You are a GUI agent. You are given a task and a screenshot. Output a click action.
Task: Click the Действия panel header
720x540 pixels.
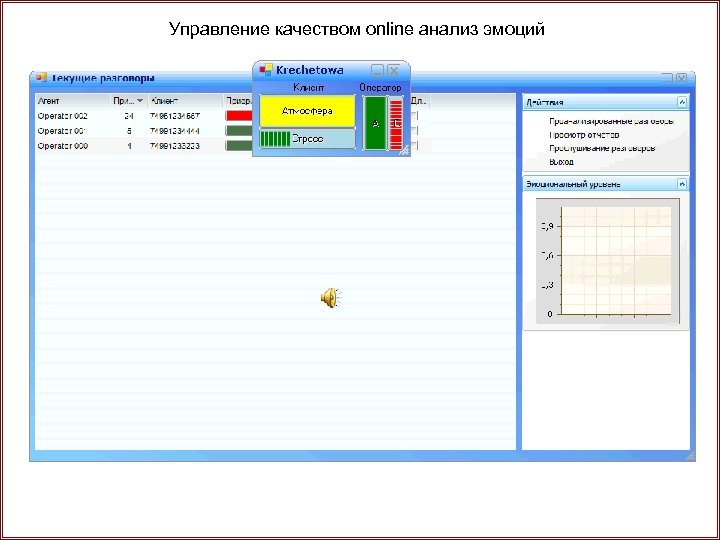pos(606,102)
